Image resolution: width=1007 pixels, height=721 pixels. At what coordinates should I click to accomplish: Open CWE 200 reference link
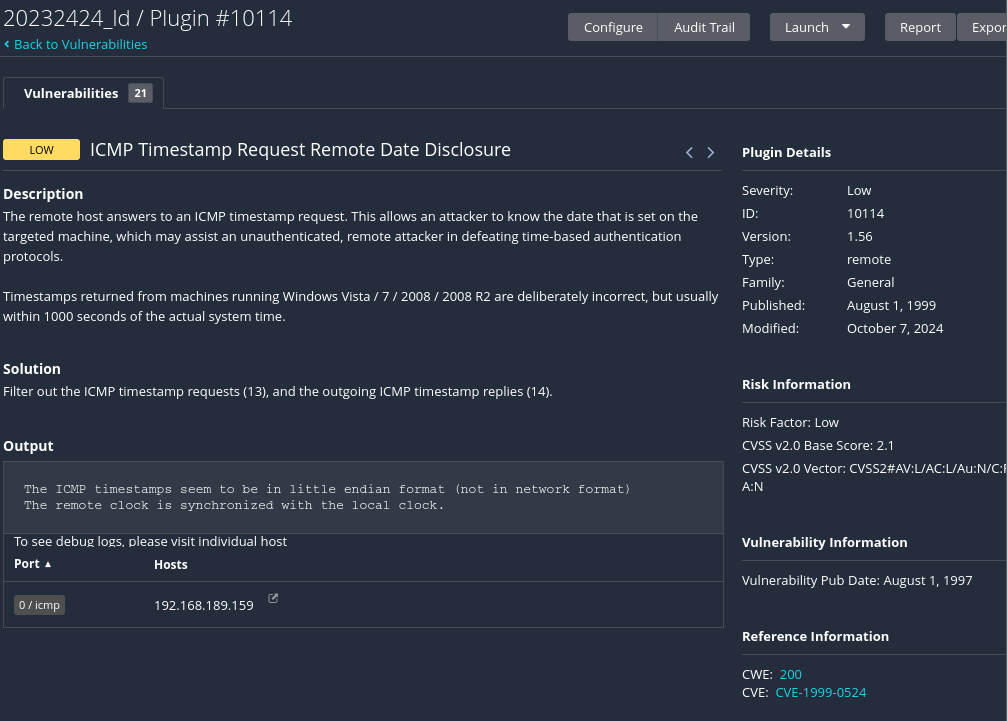pos(790,674)
